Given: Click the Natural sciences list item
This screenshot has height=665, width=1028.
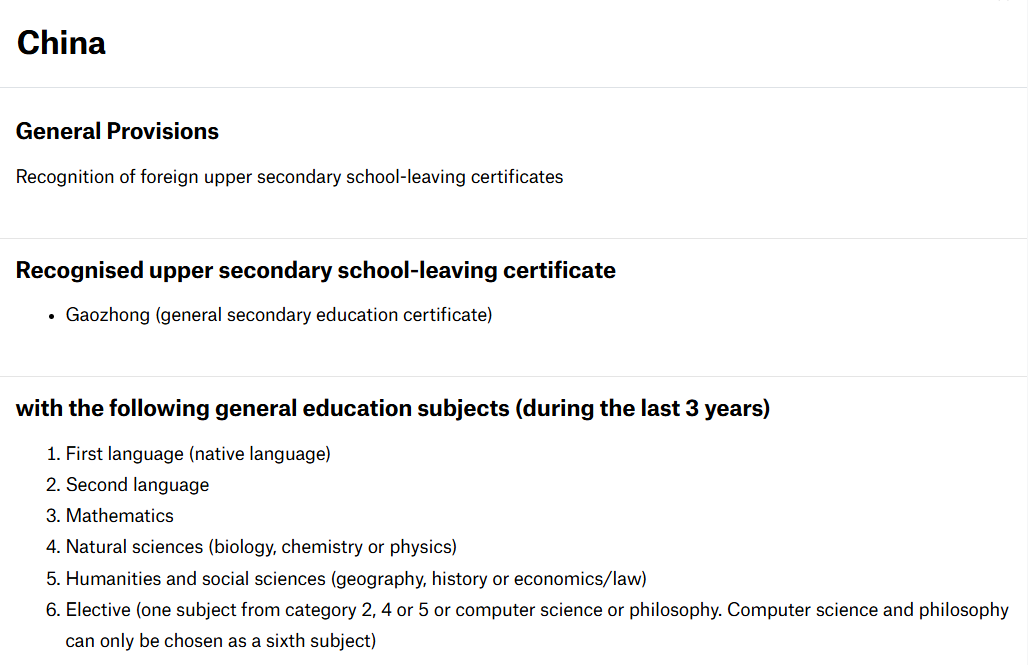Looking at the screenshot, I should pyautogui.click(x=261, y=547).
